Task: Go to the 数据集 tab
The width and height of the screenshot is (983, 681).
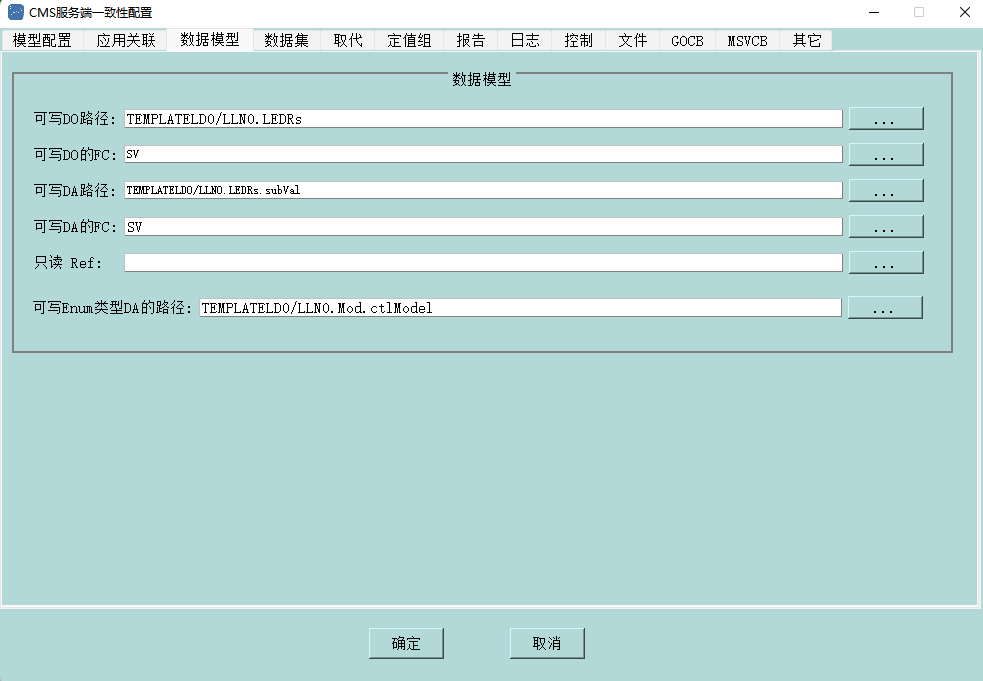Action: pos(286,41)
